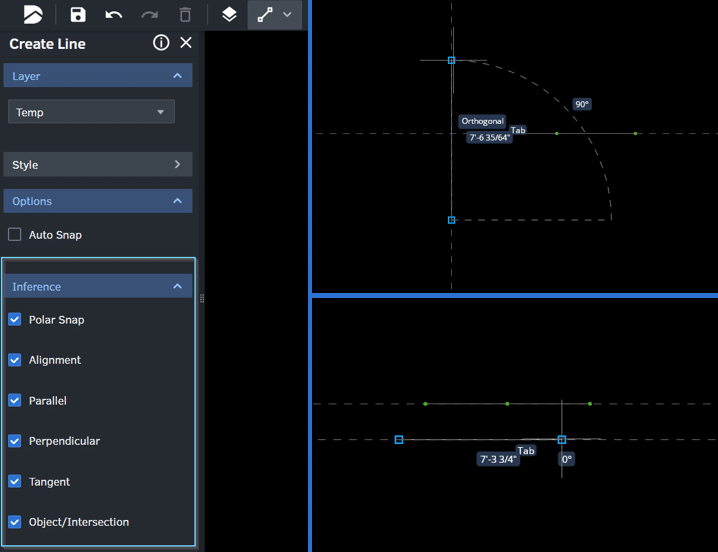Viewport: 718px width, 552px height.
Task: Collapse the Layer section header
Action: pos(97,76)
